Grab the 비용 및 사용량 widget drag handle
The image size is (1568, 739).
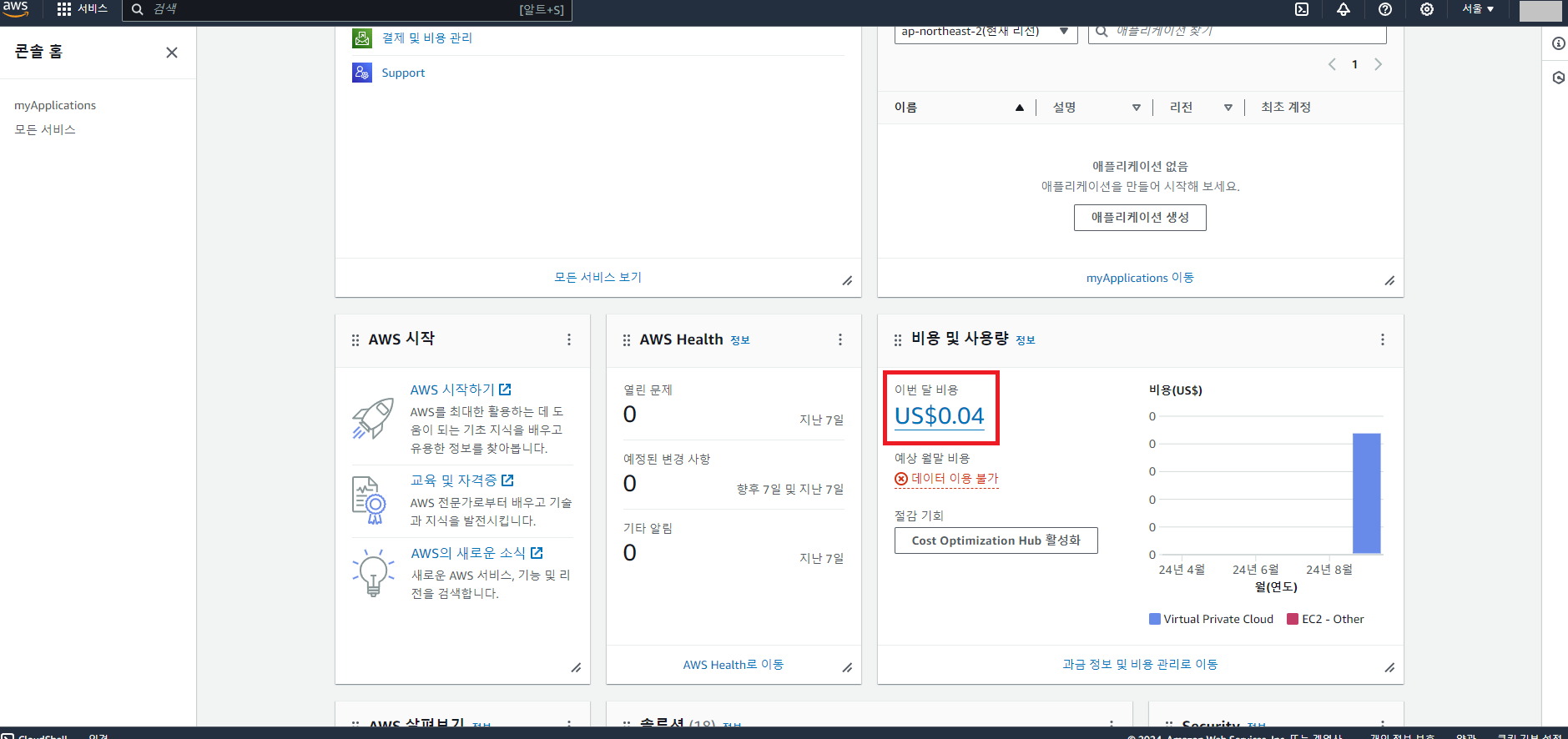click(x=898, y=340)
